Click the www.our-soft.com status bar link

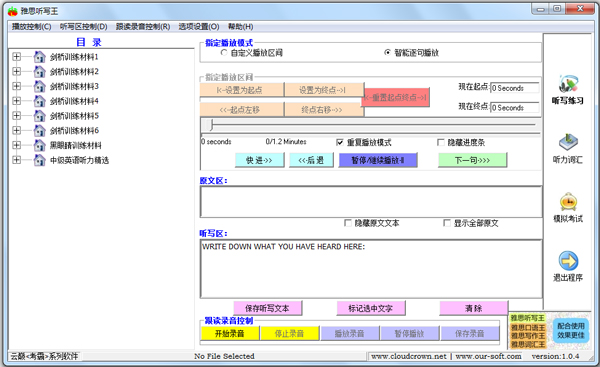click(x=488, y=356)
